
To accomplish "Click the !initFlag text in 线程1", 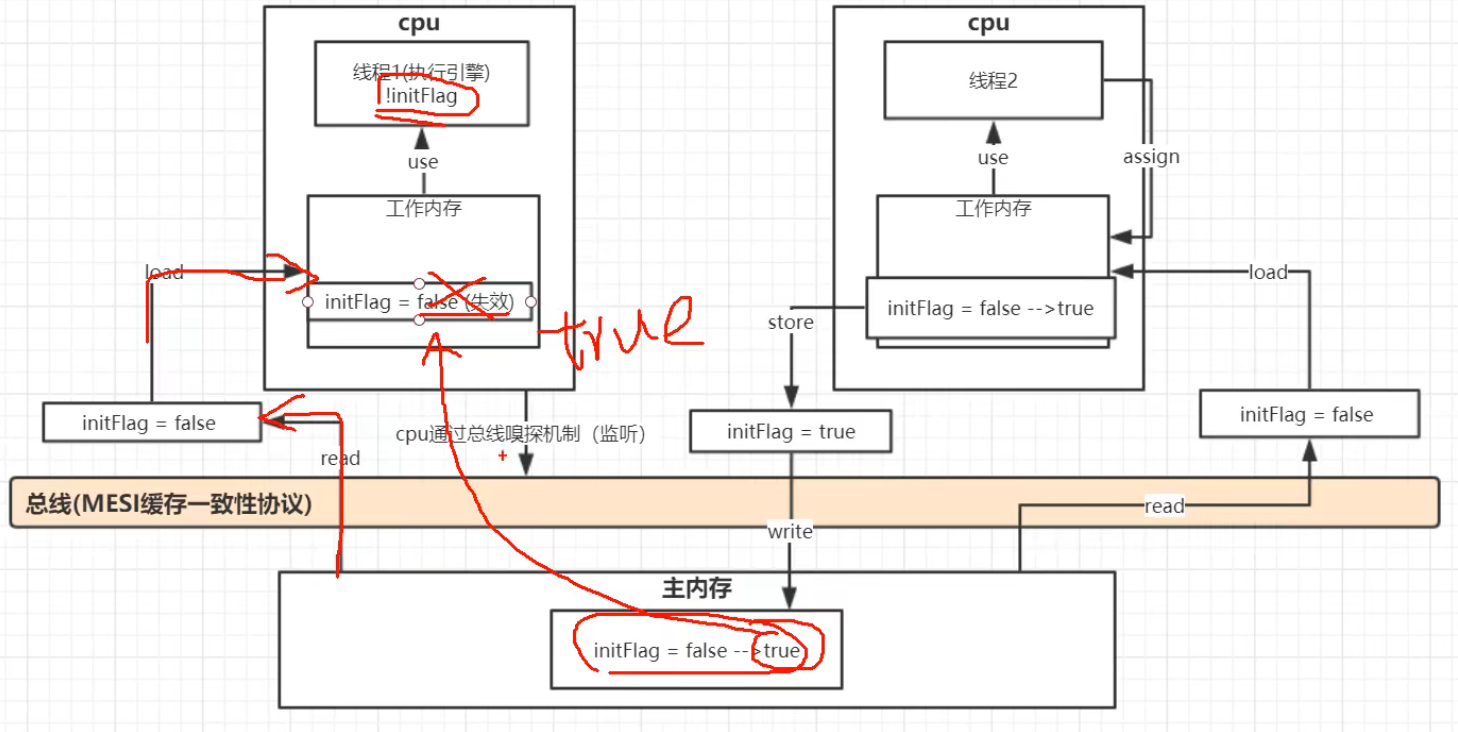I will 421,97.
